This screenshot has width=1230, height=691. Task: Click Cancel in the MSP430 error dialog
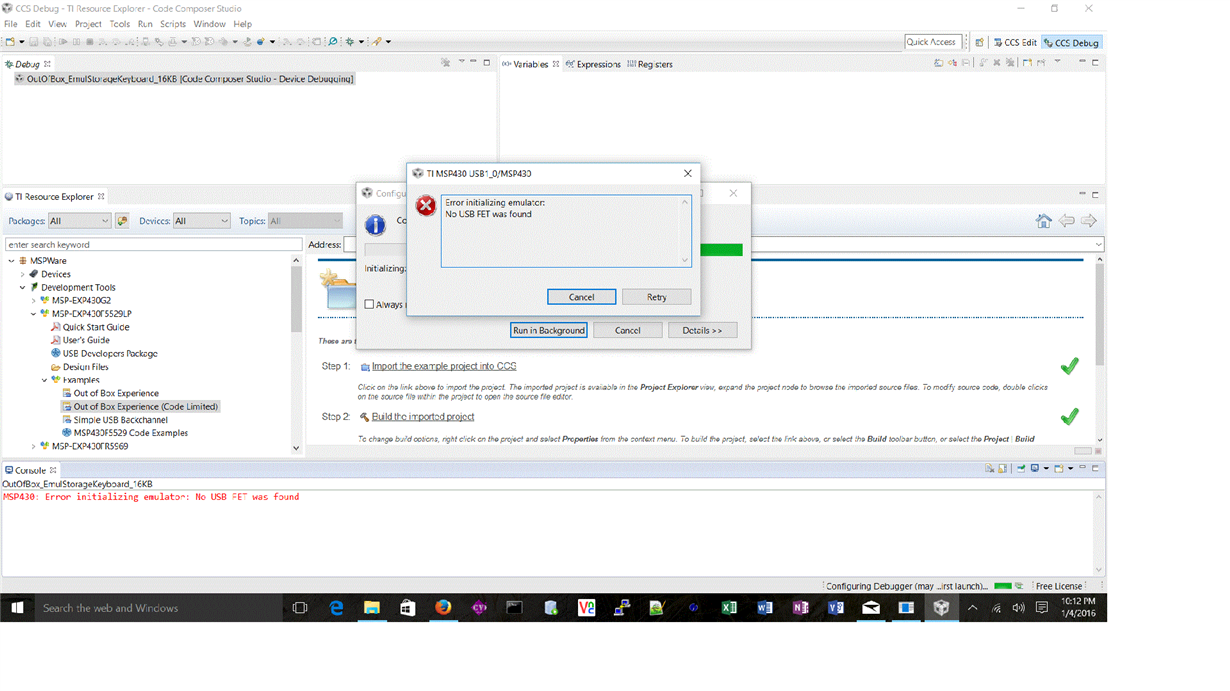point(581,297)
